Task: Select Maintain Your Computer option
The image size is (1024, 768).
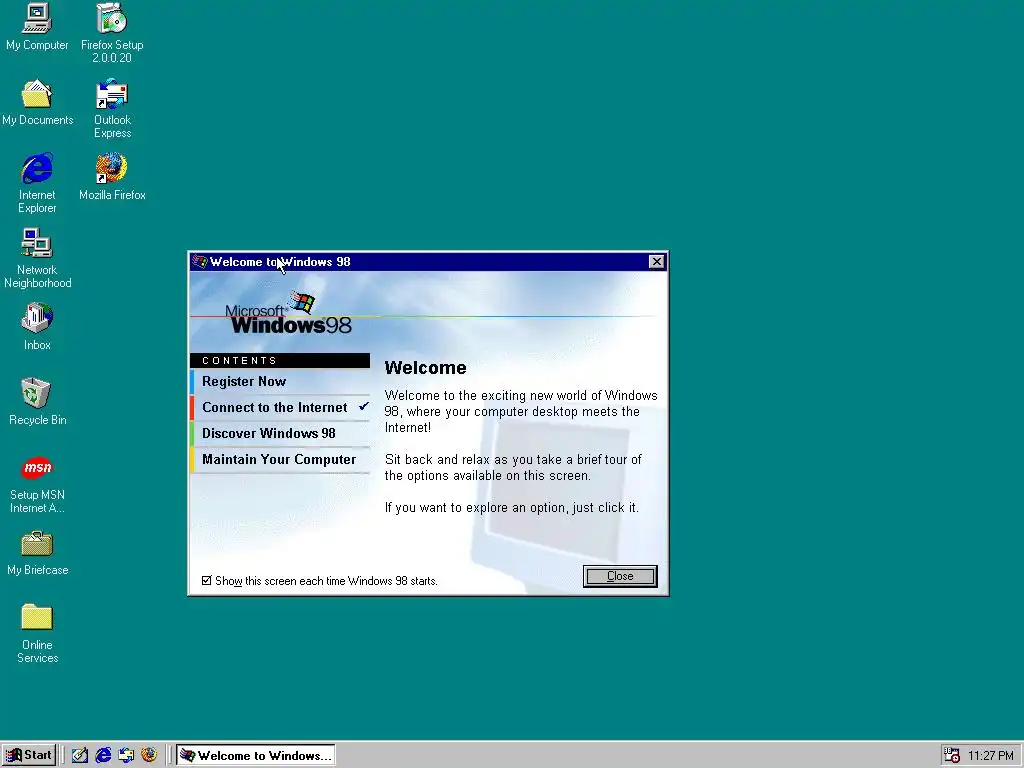Action: 280,460
